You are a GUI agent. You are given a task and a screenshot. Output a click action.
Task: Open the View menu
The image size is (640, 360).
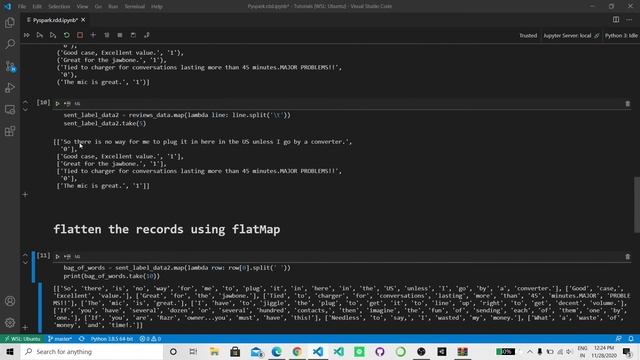pyautogui.click(x=82, y=7)
